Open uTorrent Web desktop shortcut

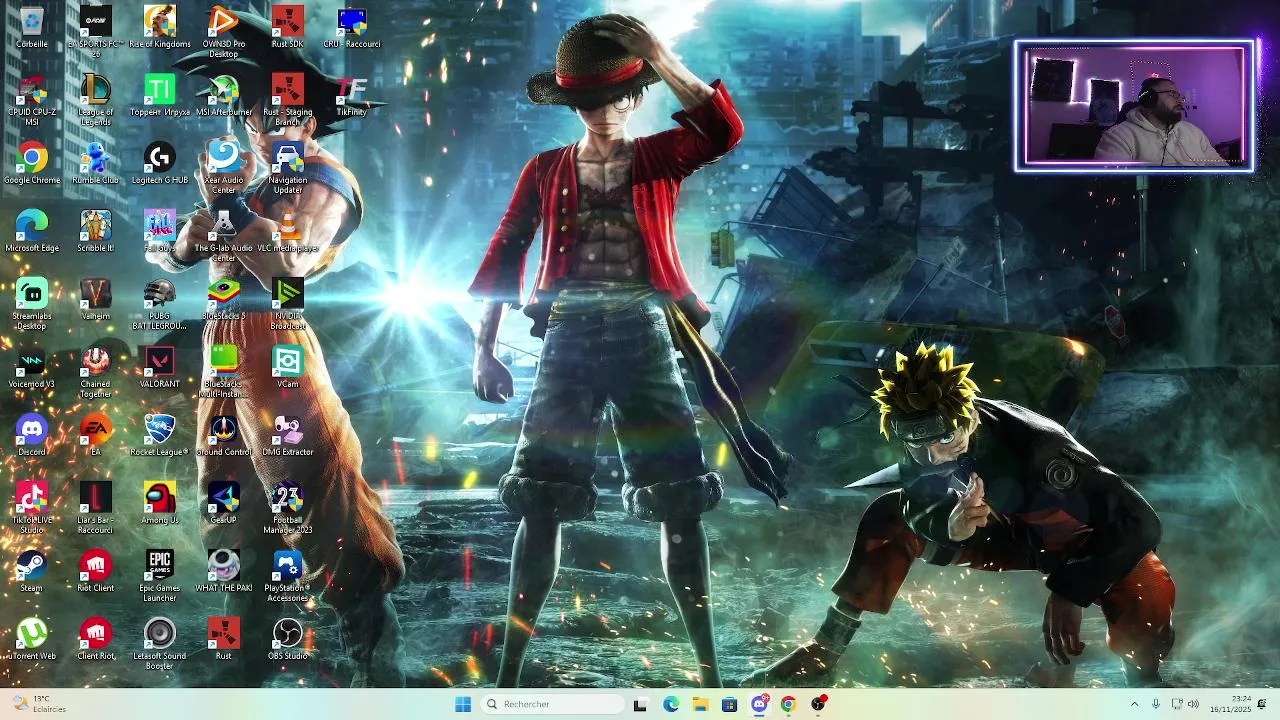click(x=32, y=639)
